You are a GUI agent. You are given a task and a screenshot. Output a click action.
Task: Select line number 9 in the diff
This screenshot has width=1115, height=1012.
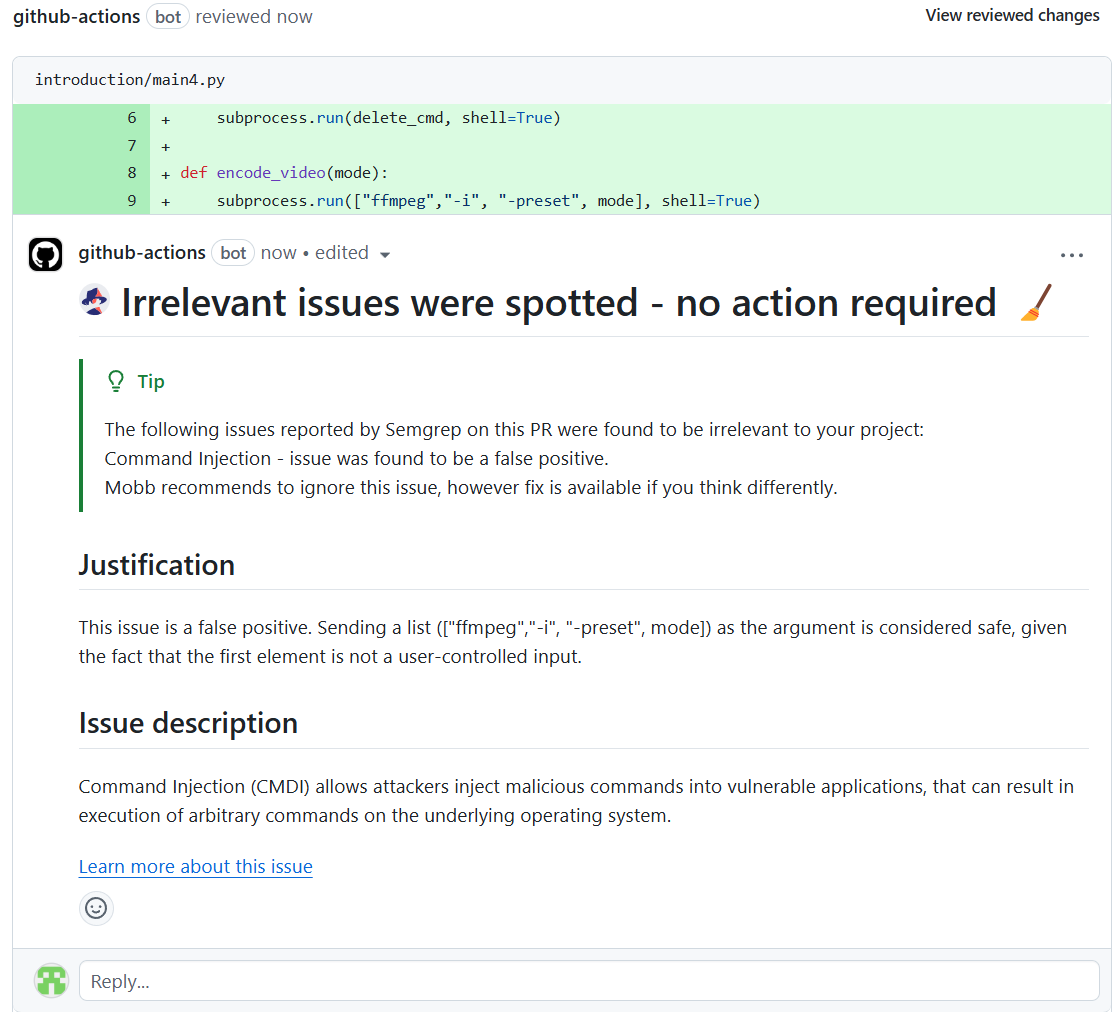click(x=131, y=201)
